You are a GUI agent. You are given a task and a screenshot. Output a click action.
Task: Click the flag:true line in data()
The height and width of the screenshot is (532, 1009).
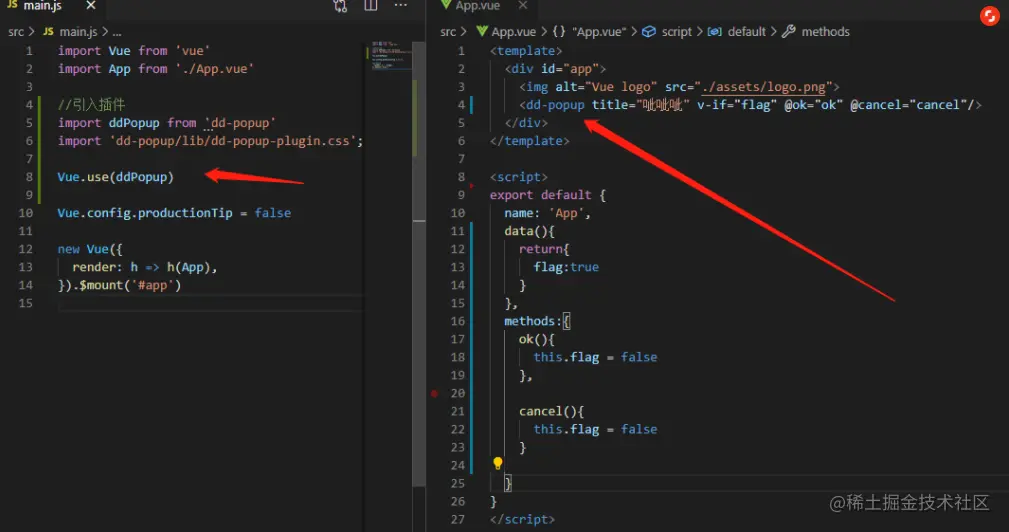pos(566,267)
